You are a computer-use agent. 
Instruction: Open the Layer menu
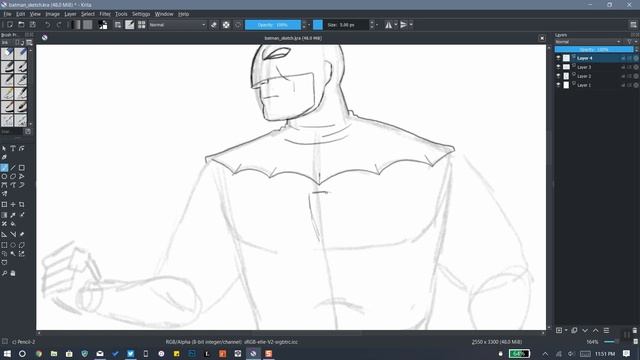[x=70, y=14]
